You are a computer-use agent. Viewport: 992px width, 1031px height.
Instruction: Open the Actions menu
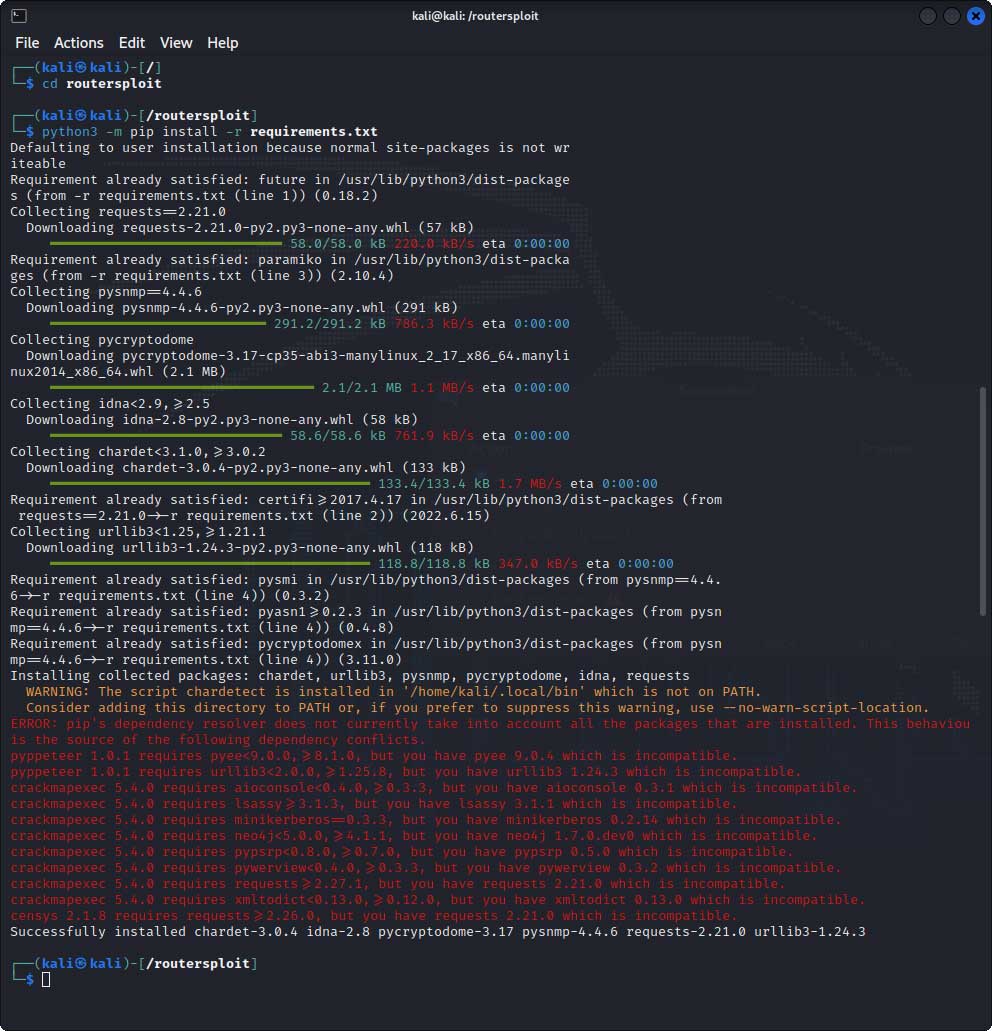coord(79,43)
